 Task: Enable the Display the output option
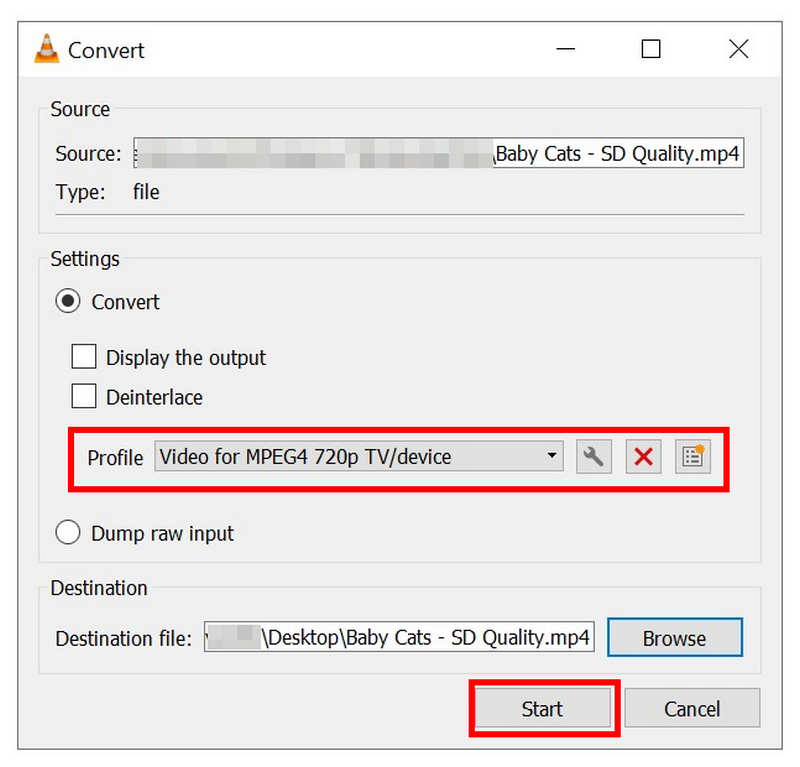(x=84, y=357)
